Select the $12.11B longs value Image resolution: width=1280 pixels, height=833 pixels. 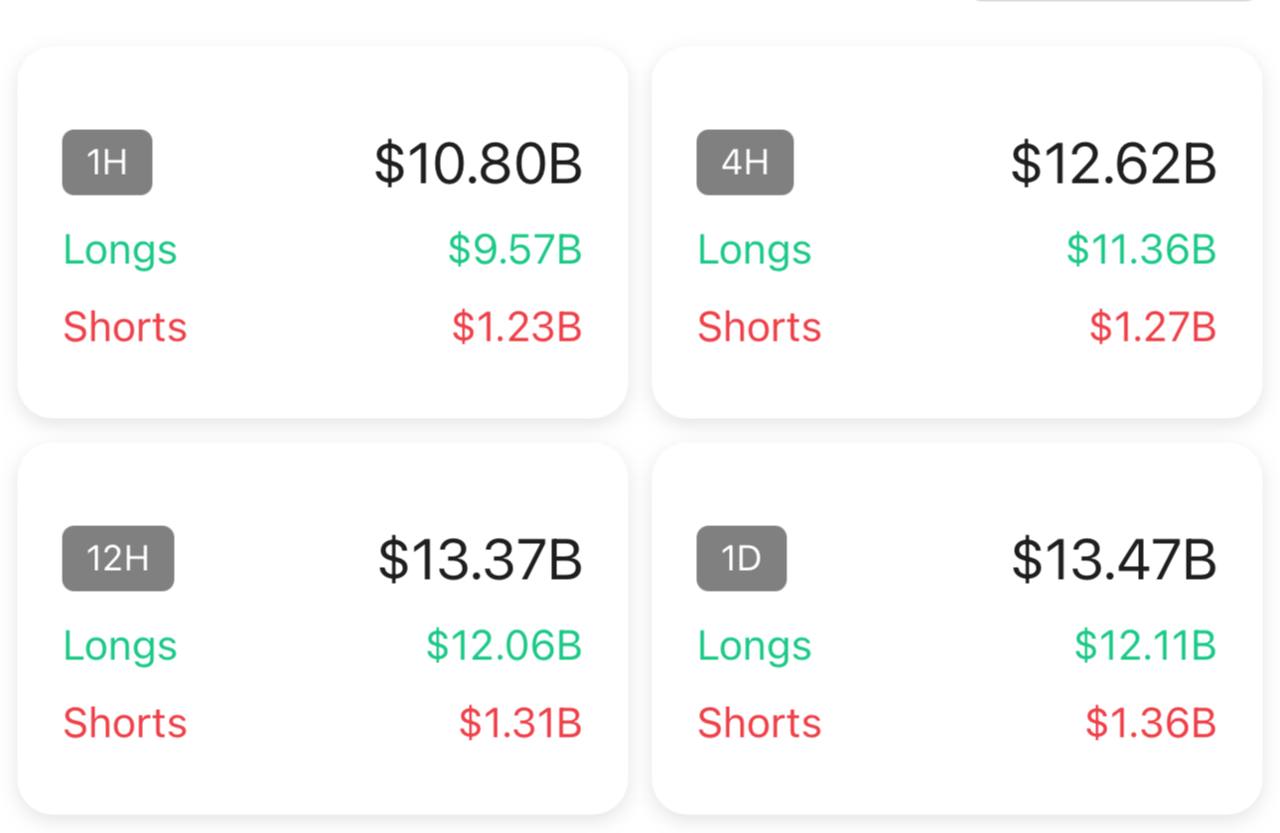(1145, 646)
